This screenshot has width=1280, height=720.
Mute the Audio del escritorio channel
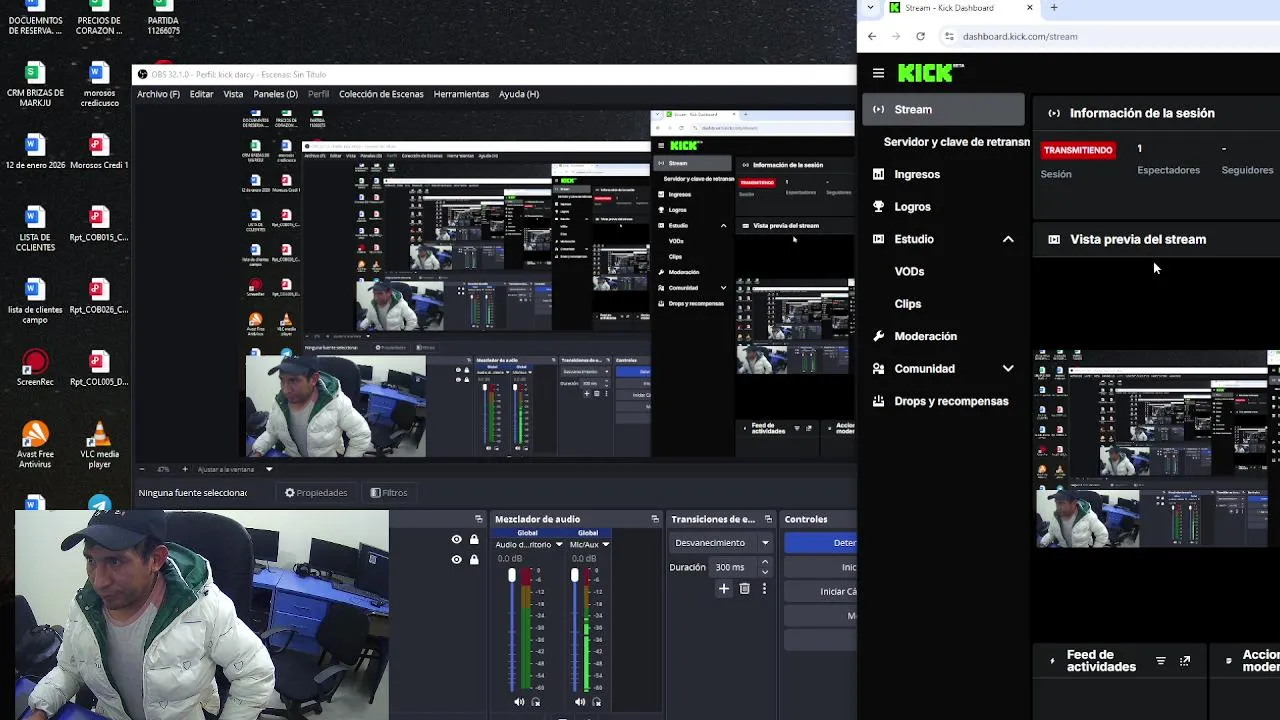point(519,702)
